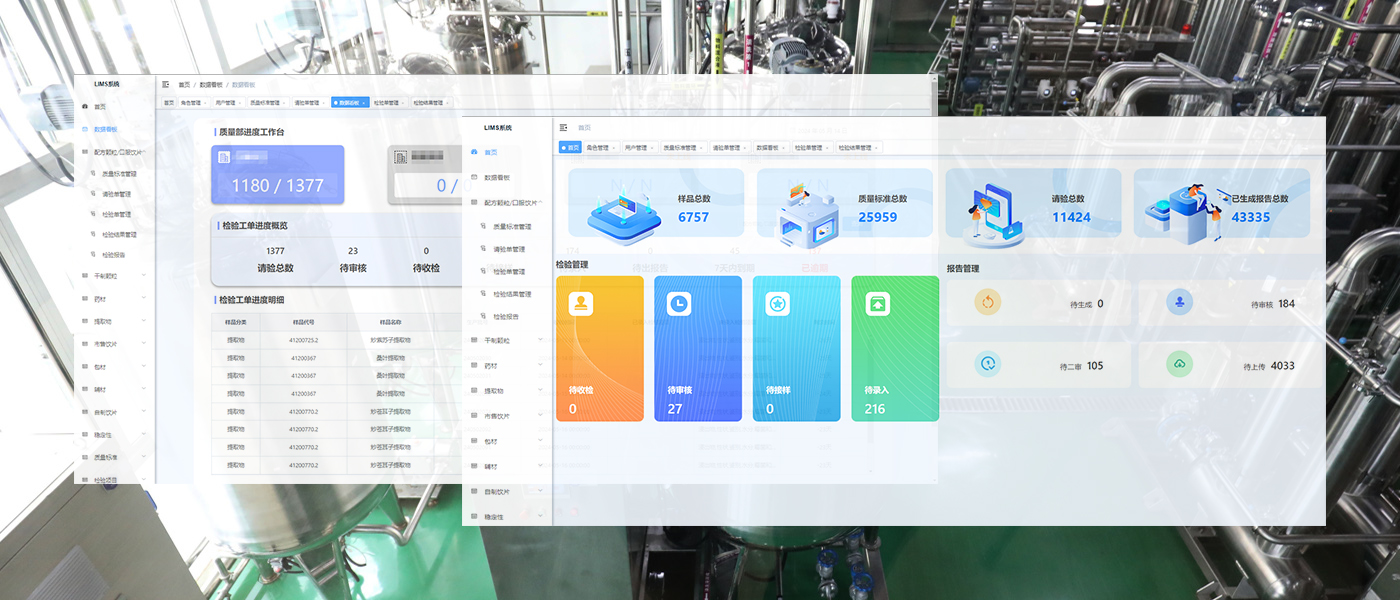Viewport: 1400px width, 600px height.
Task: Click the upload icon on 待录入 card
Action: click(876, 304)
